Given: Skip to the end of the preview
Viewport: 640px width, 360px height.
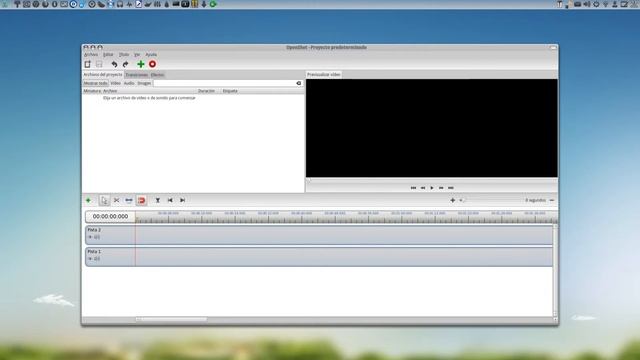Looking at the screenshot, I should (451, 188).
